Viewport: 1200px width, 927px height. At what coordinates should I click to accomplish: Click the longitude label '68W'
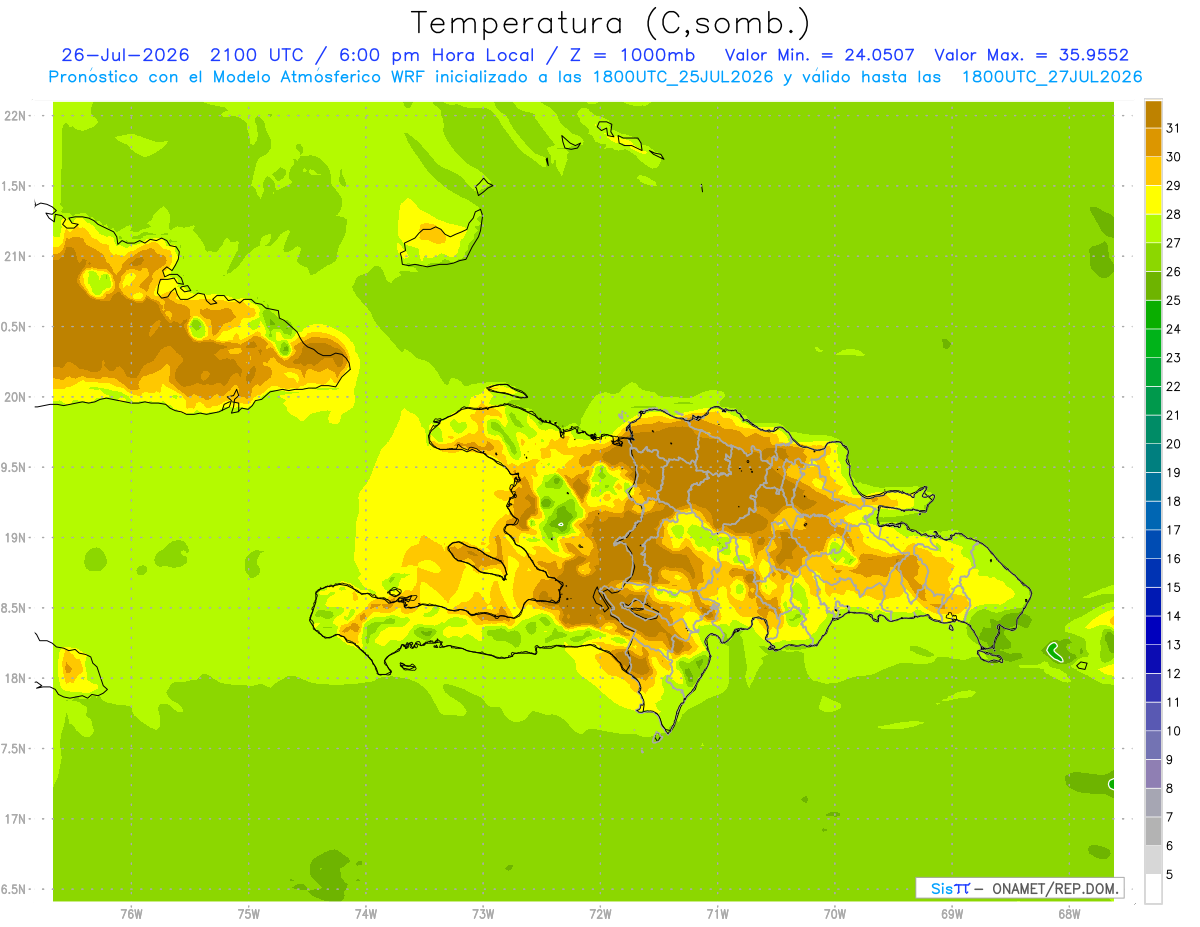[1069, 913]
